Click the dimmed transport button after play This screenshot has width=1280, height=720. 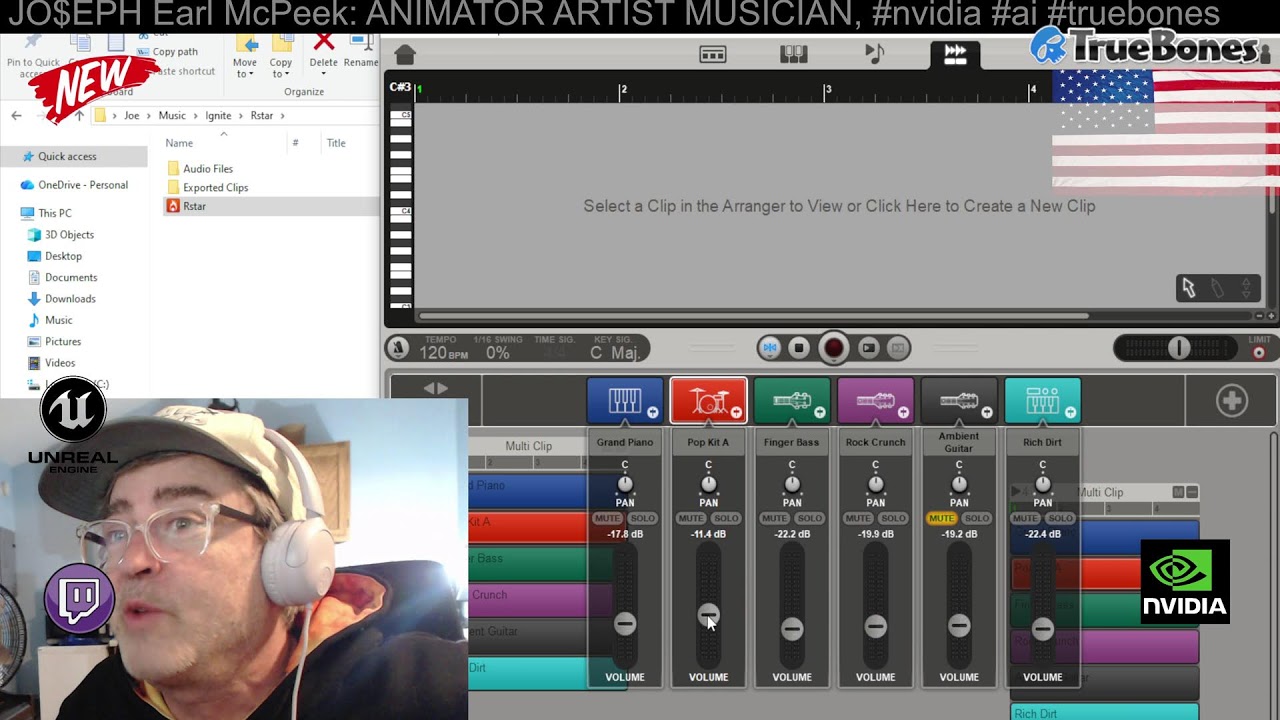click(x=898, y=348)
